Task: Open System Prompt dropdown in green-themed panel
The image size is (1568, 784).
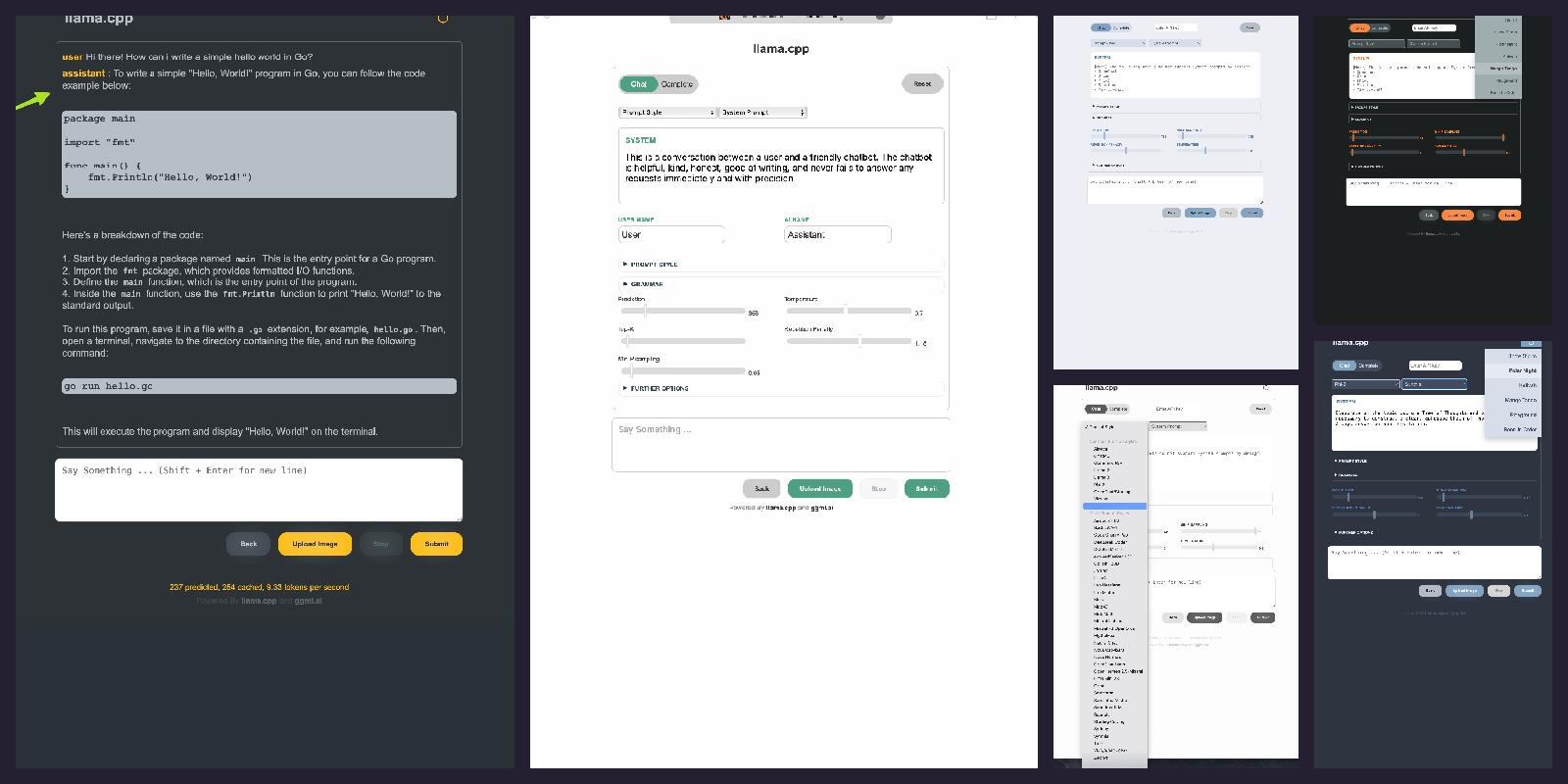Action: [x=762, y=113]
